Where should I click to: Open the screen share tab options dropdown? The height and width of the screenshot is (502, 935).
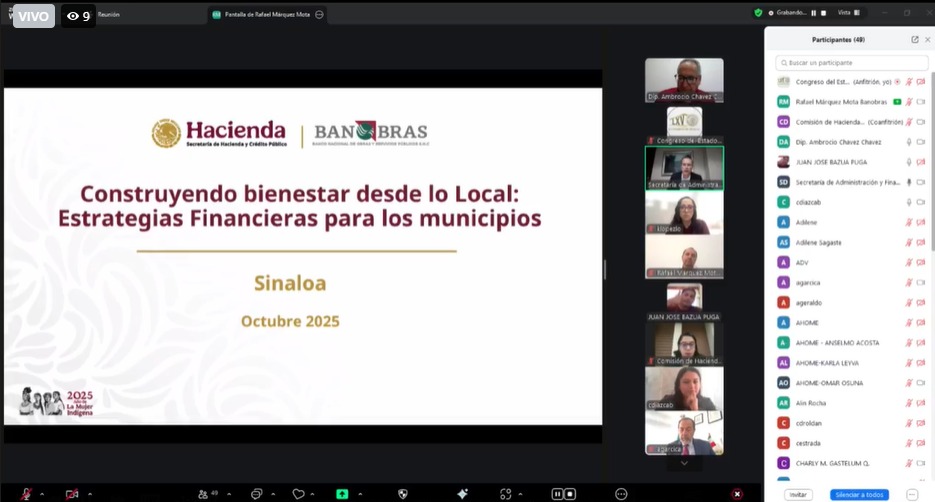pos(319,15)
